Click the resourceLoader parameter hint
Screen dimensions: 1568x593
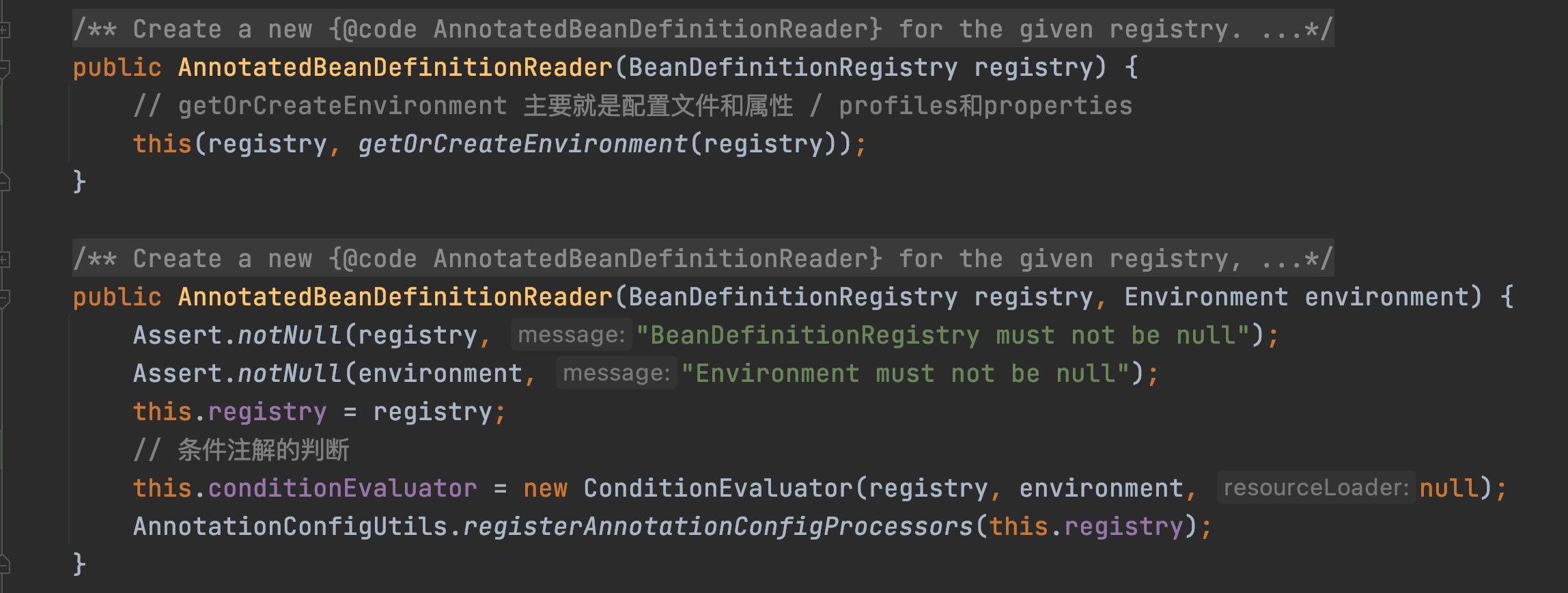1315,488
